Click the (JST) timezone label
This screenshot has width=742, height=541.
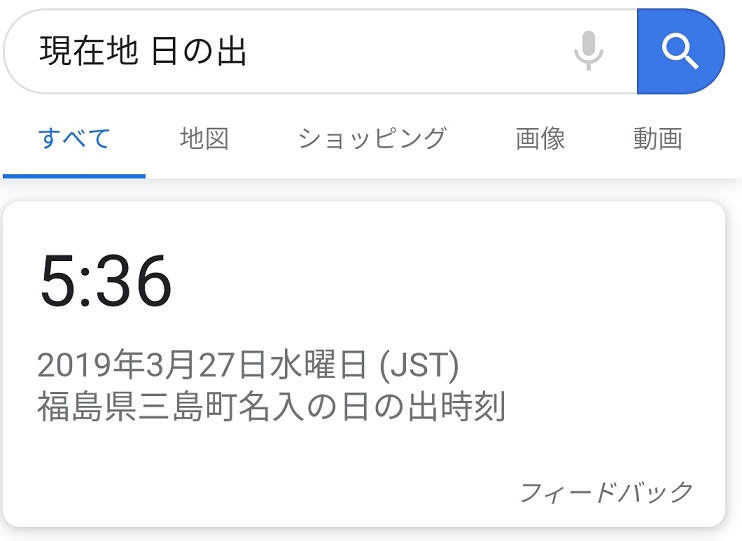click(x=419, y=364)
